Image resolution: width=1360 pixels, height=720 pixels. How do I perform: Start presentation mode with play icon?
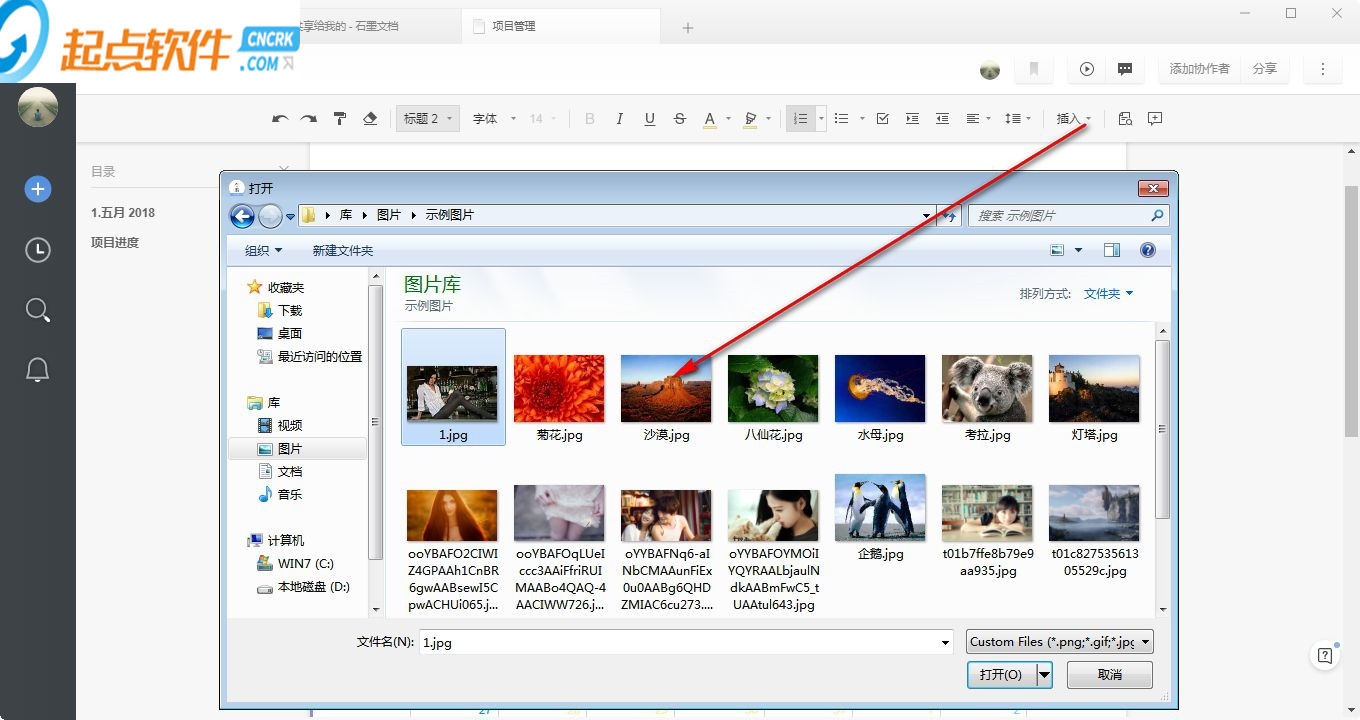coord(1087,69)
